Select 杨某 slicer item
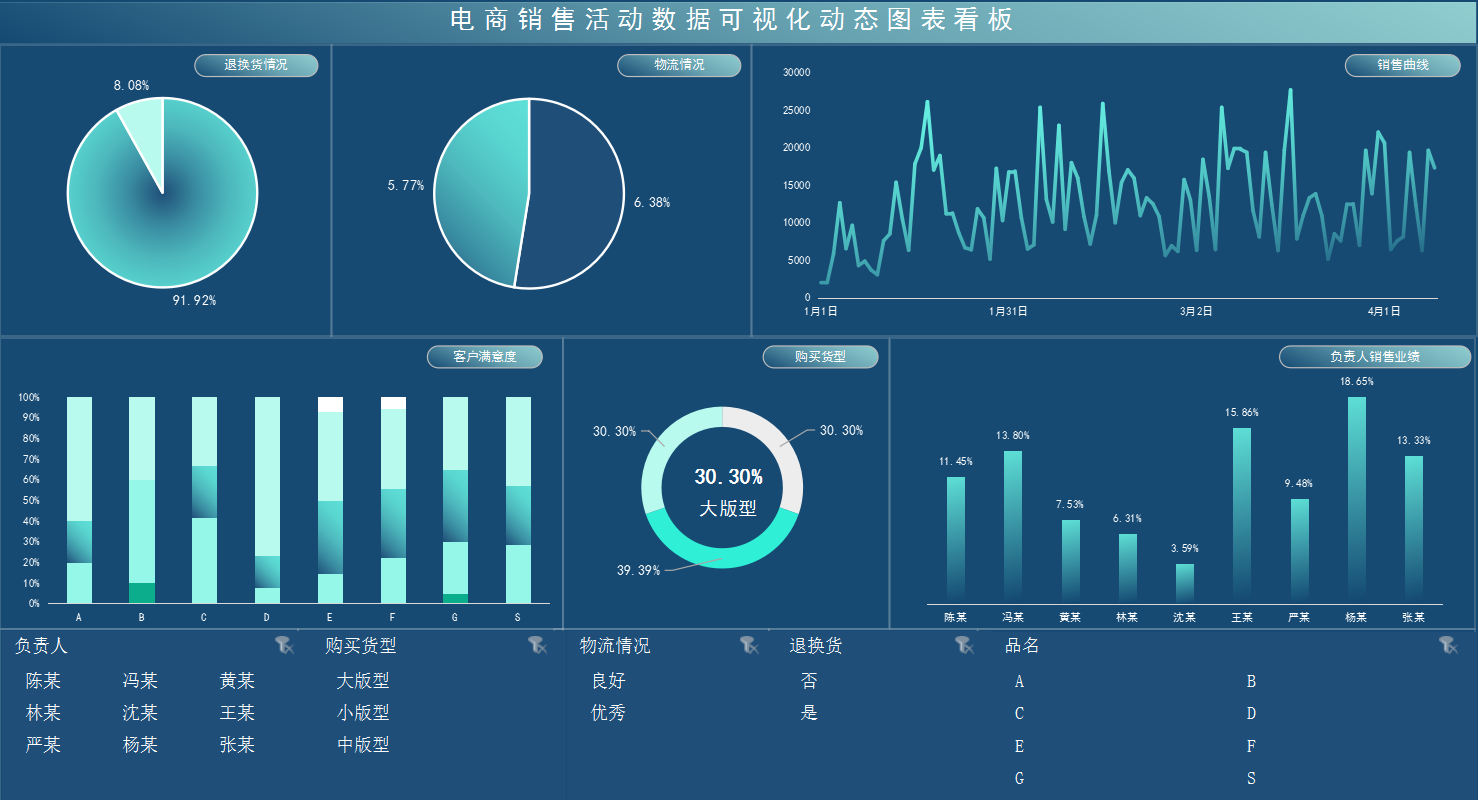Screen dimensions: 1478x800 tap(140, 745)
